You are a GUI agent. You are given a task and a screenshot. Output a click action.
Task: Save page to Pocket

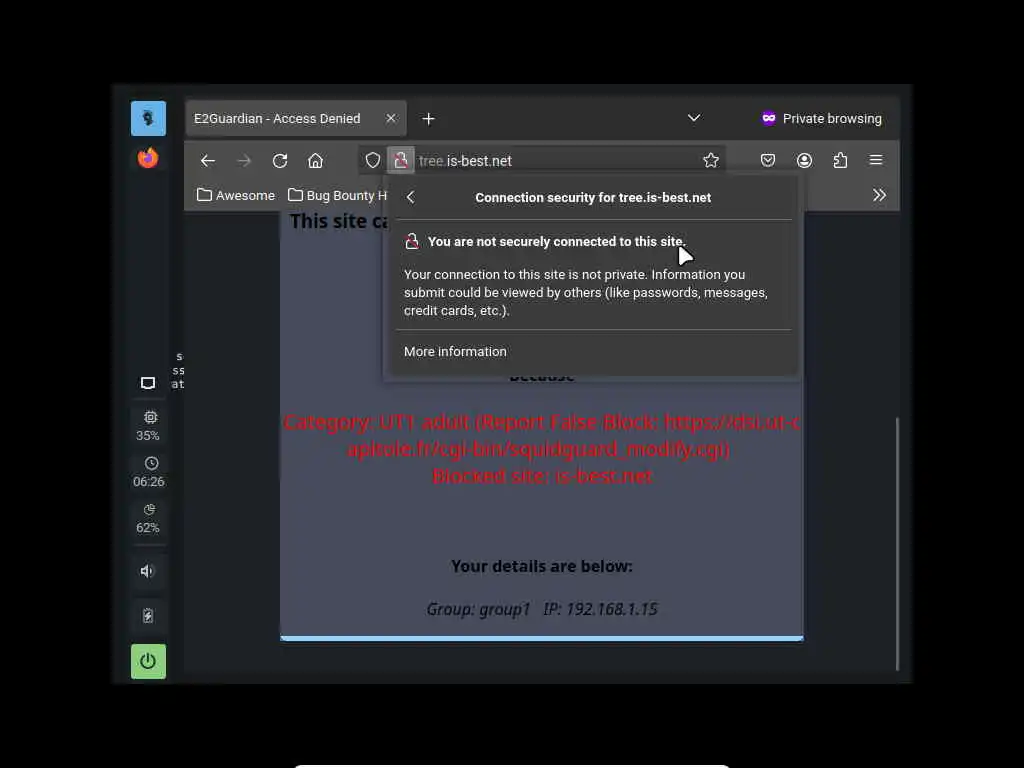pos(767,161)
